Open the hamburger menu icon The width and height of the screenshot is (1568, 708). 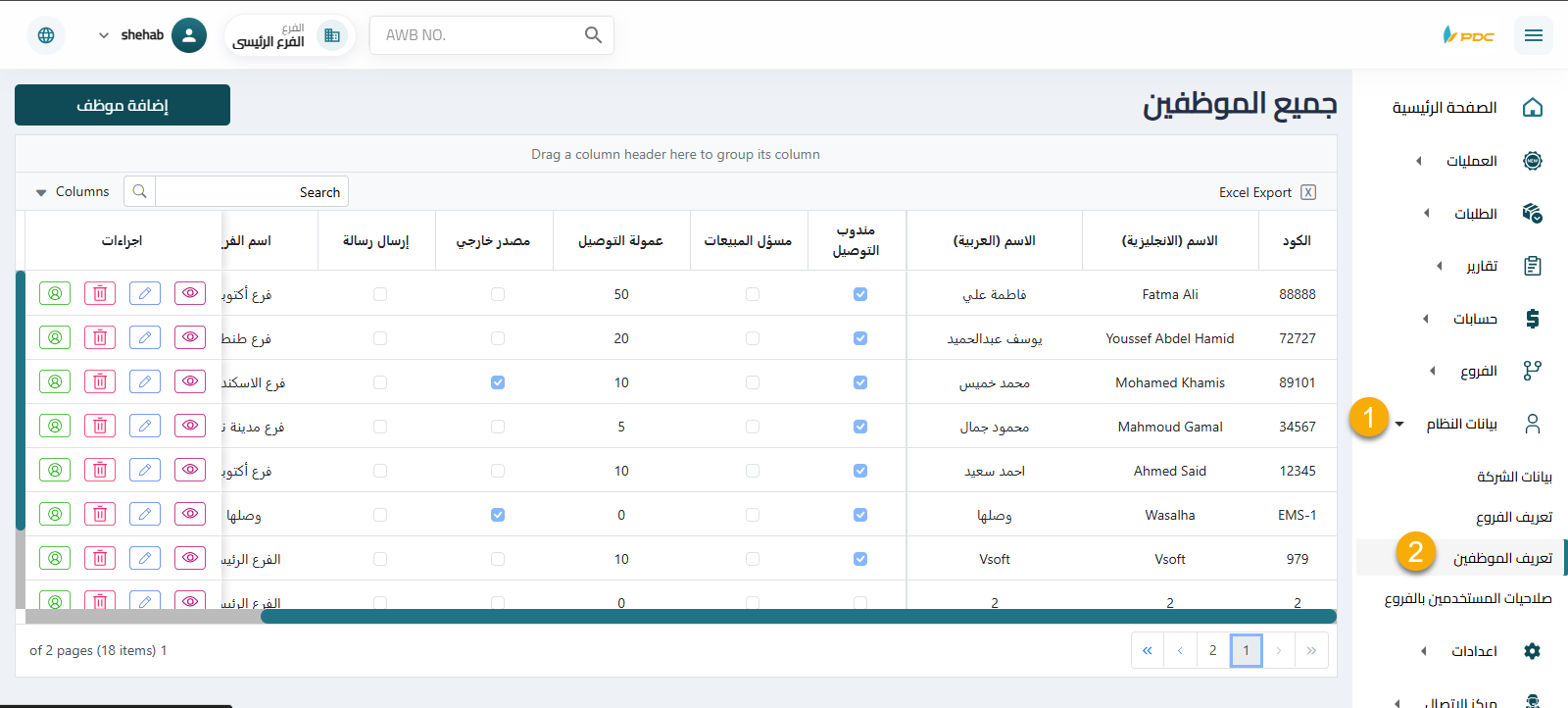tap(1534, 35)
